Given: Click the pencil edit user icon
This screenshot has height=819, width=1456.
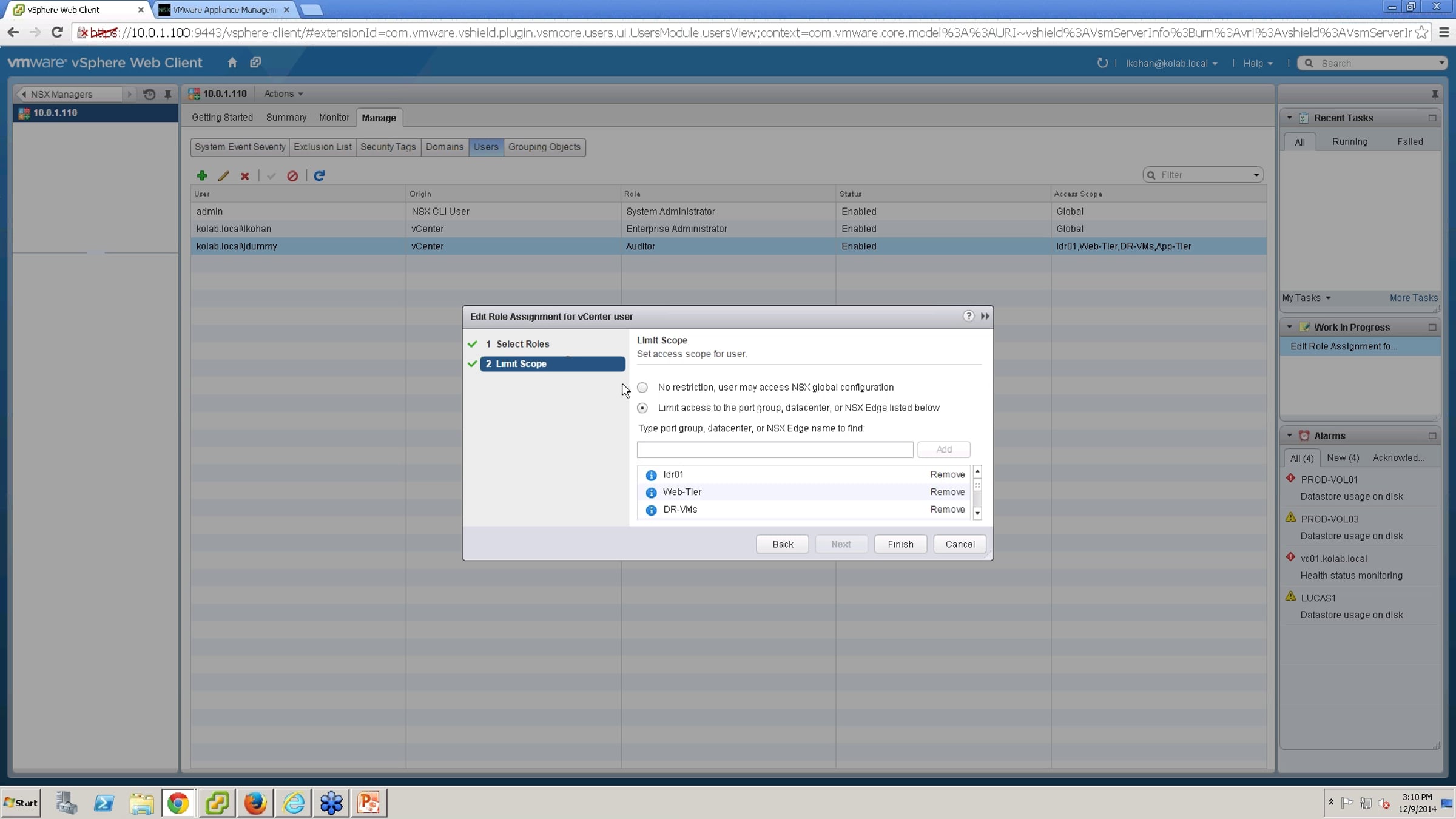Looking at the screenshot, I should click(223, 175).
